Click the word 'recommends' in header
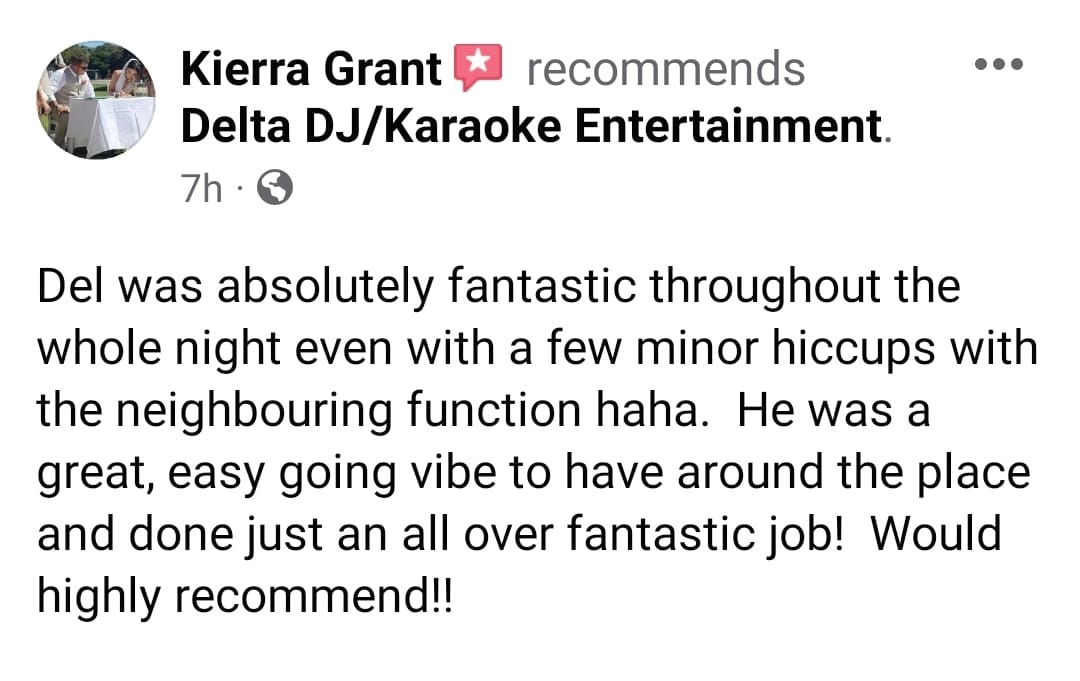Screen dimensions: 1080x681 [665, 69]
